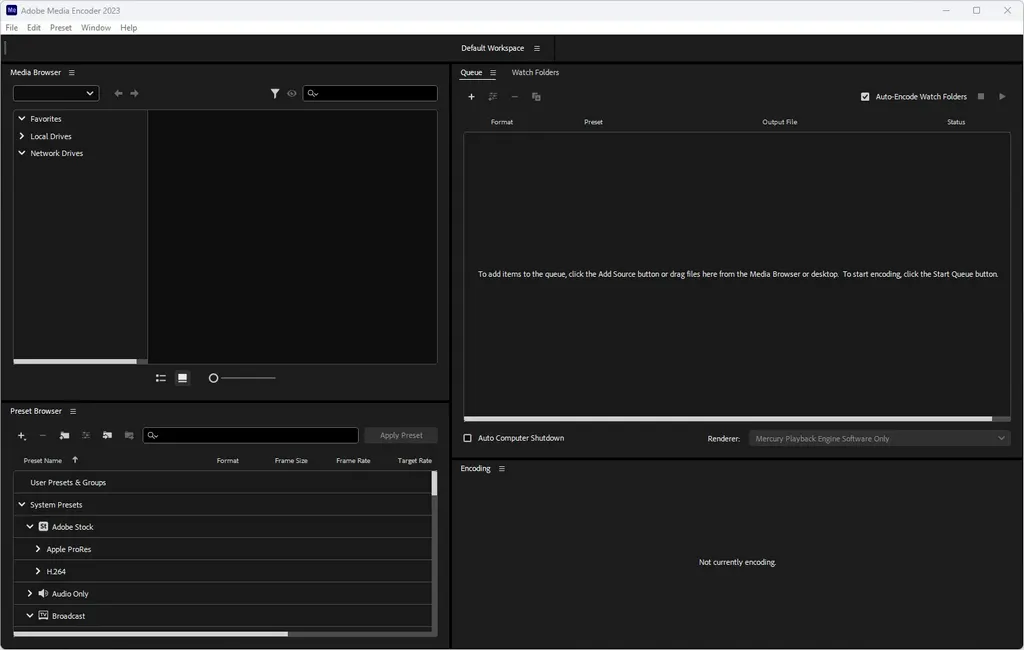Screen dimensions: 1024x650
Task: Collapse the Broadcast preset group
Action: 29,615
